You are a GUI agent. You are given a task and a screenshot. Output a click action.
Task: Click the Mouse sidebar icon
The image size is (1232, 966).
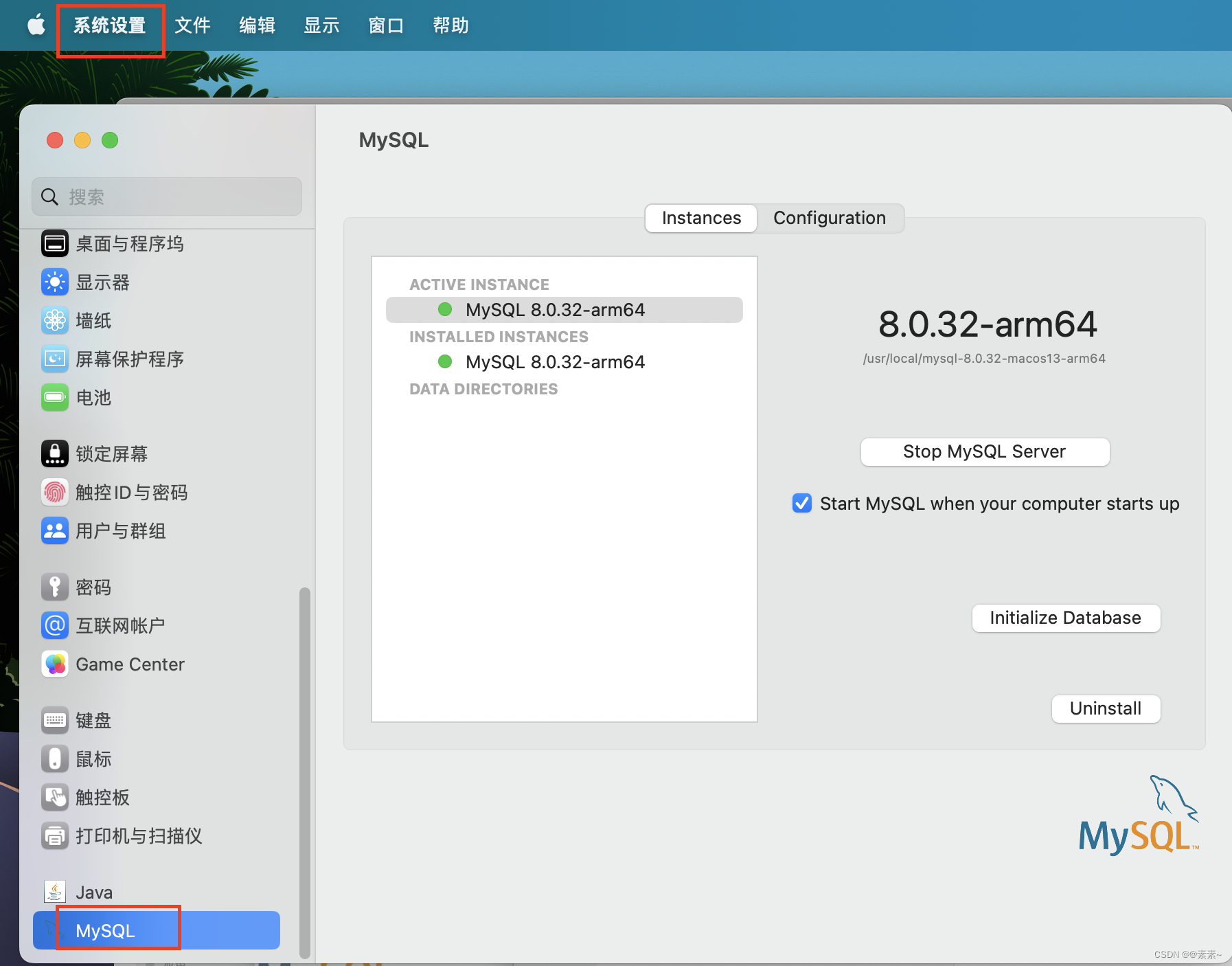tap(55, 759)
